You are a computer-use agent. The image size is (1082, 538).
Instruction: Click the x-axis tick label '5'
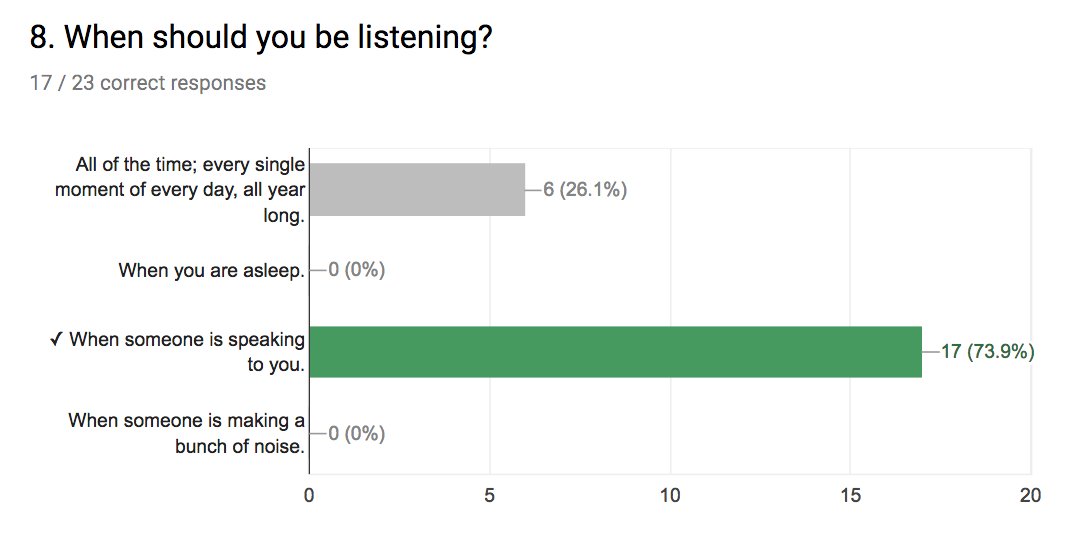coord(490,495)
